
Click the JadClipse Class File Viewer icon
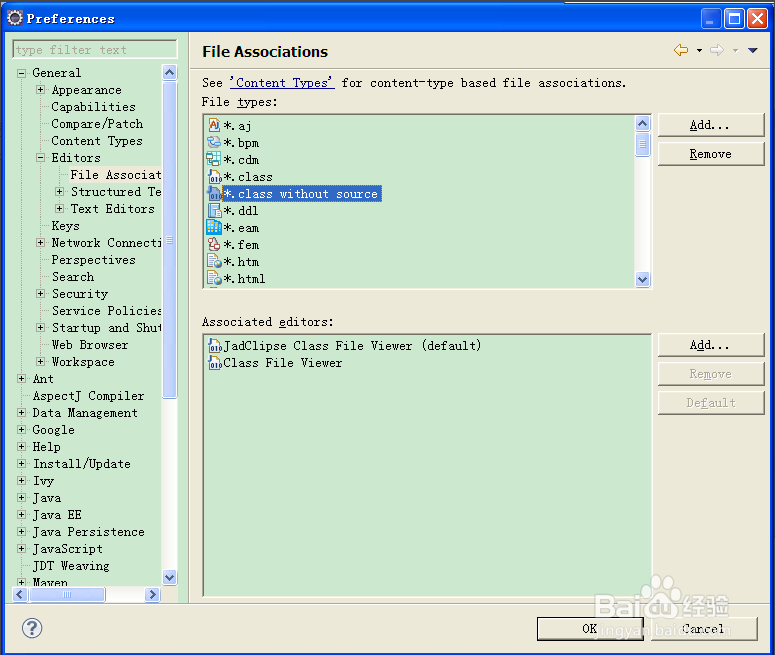pyautogui.click(x=215, y=345)
